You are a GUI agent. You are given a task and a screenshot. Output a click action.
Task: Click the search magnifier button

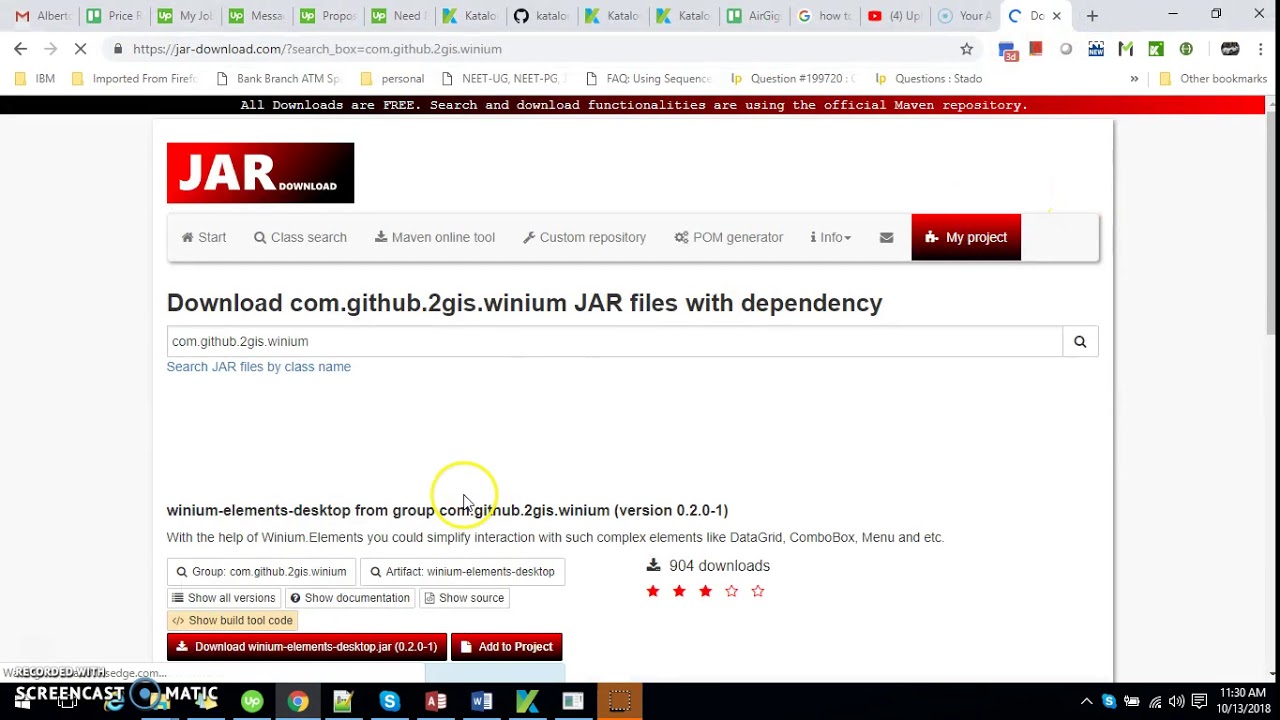(1080, 342)
